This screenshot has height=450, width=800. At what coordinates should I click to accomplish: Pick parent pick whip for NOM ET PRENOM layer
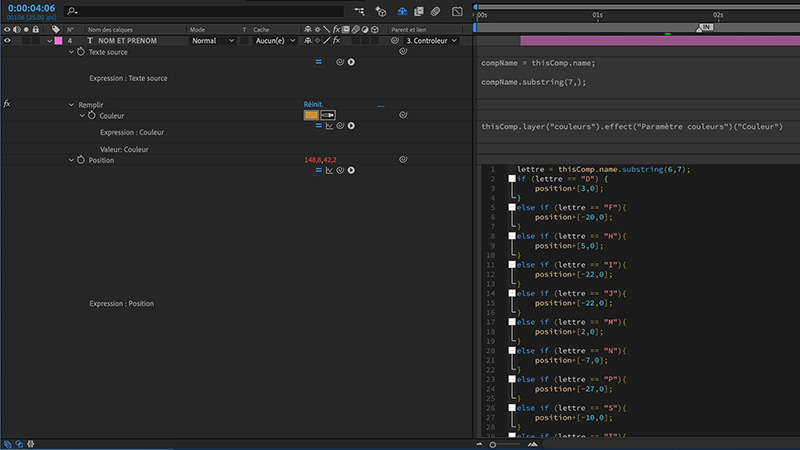[395, 41]
